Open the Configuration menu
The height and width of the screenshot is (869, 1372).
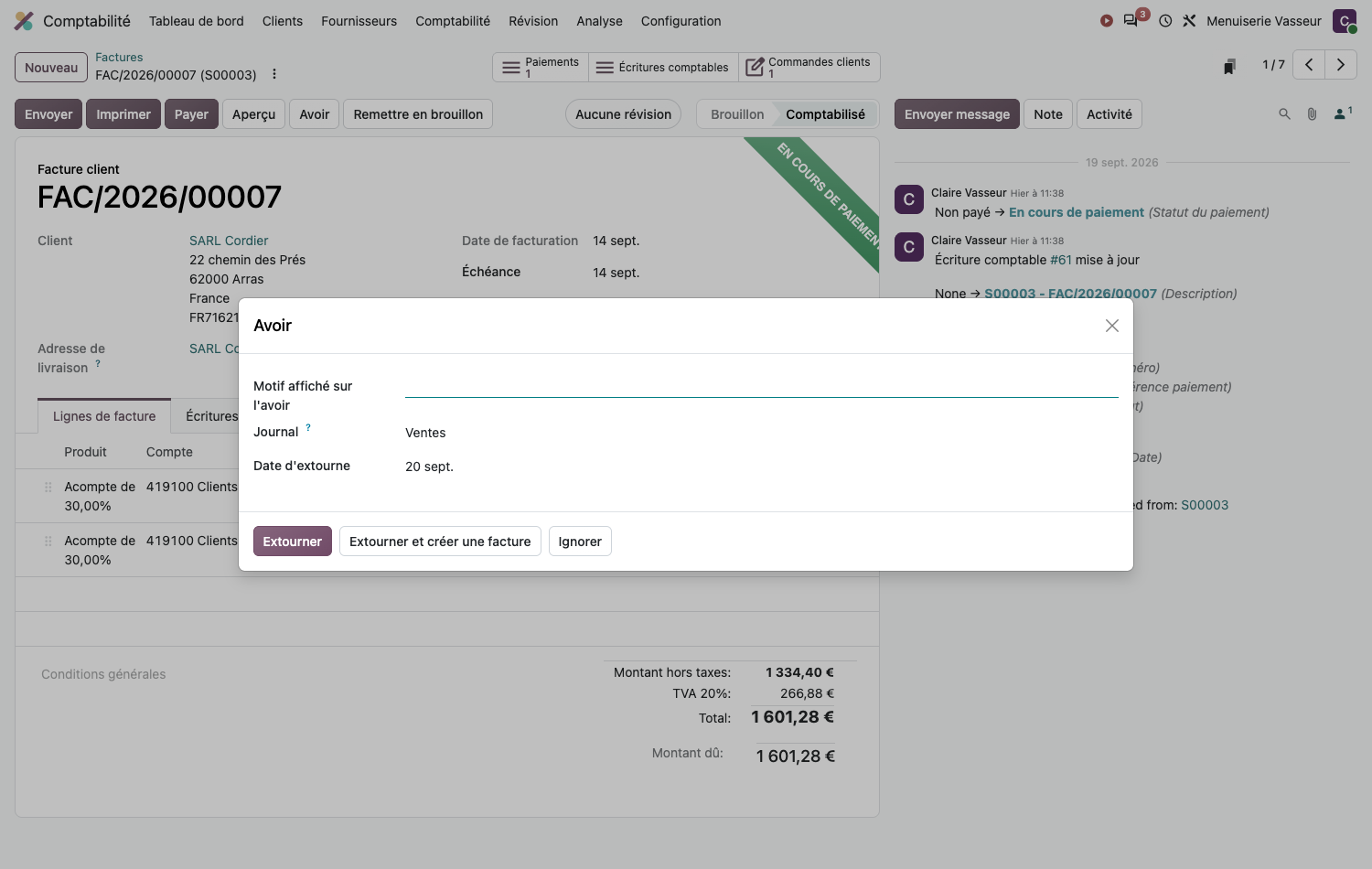pyautogui.click(x=681, y=21)
